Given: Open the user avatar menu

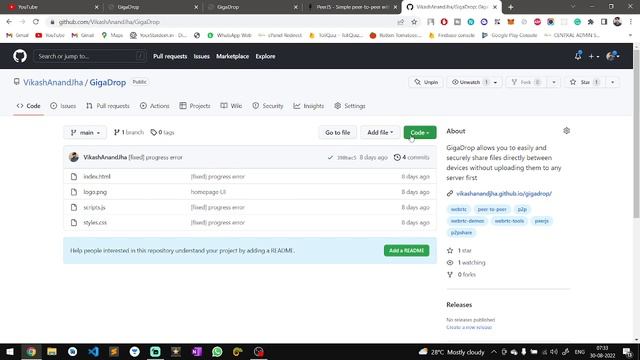Looking at the screenshot, I should (613, 56).
